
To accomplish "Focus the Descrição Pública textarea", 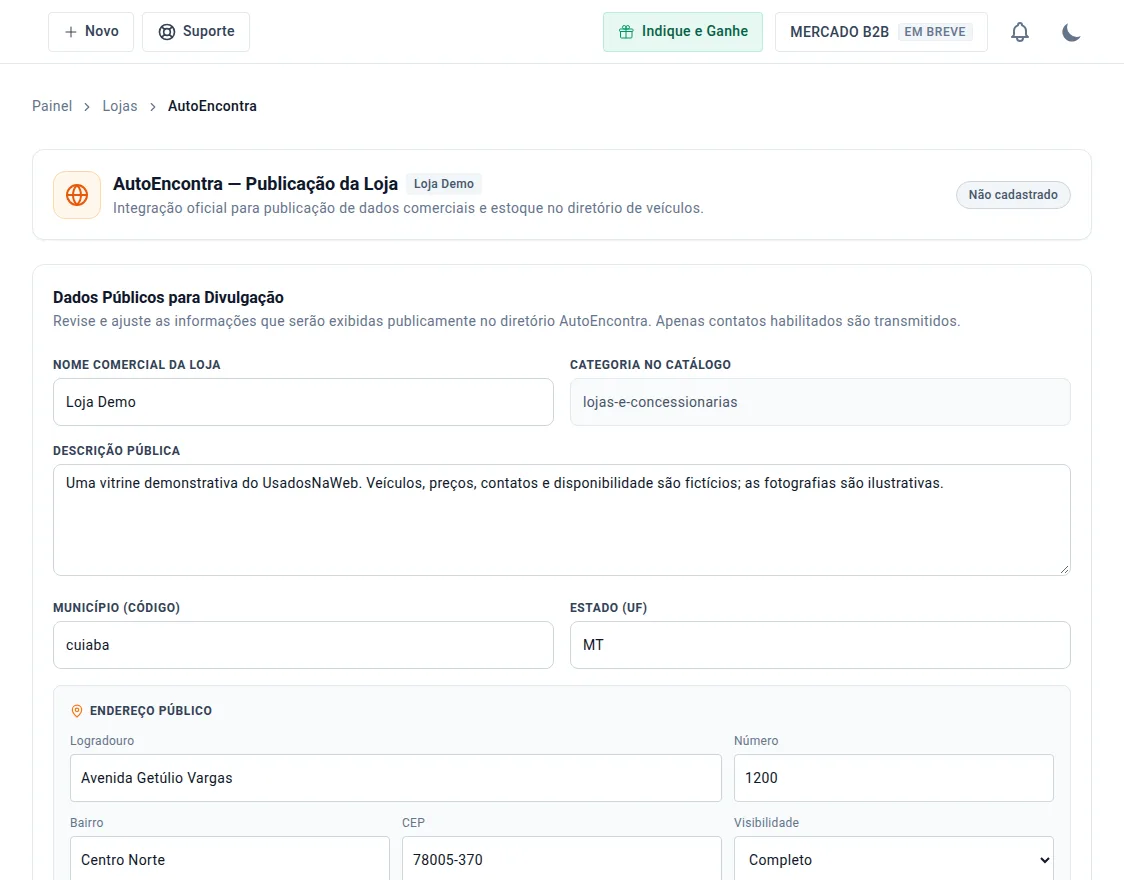I will (x=562, y=520).
